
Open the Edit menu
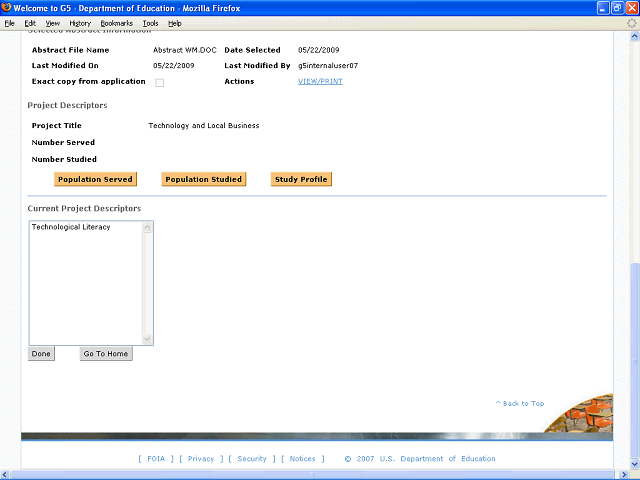[30, 23]
